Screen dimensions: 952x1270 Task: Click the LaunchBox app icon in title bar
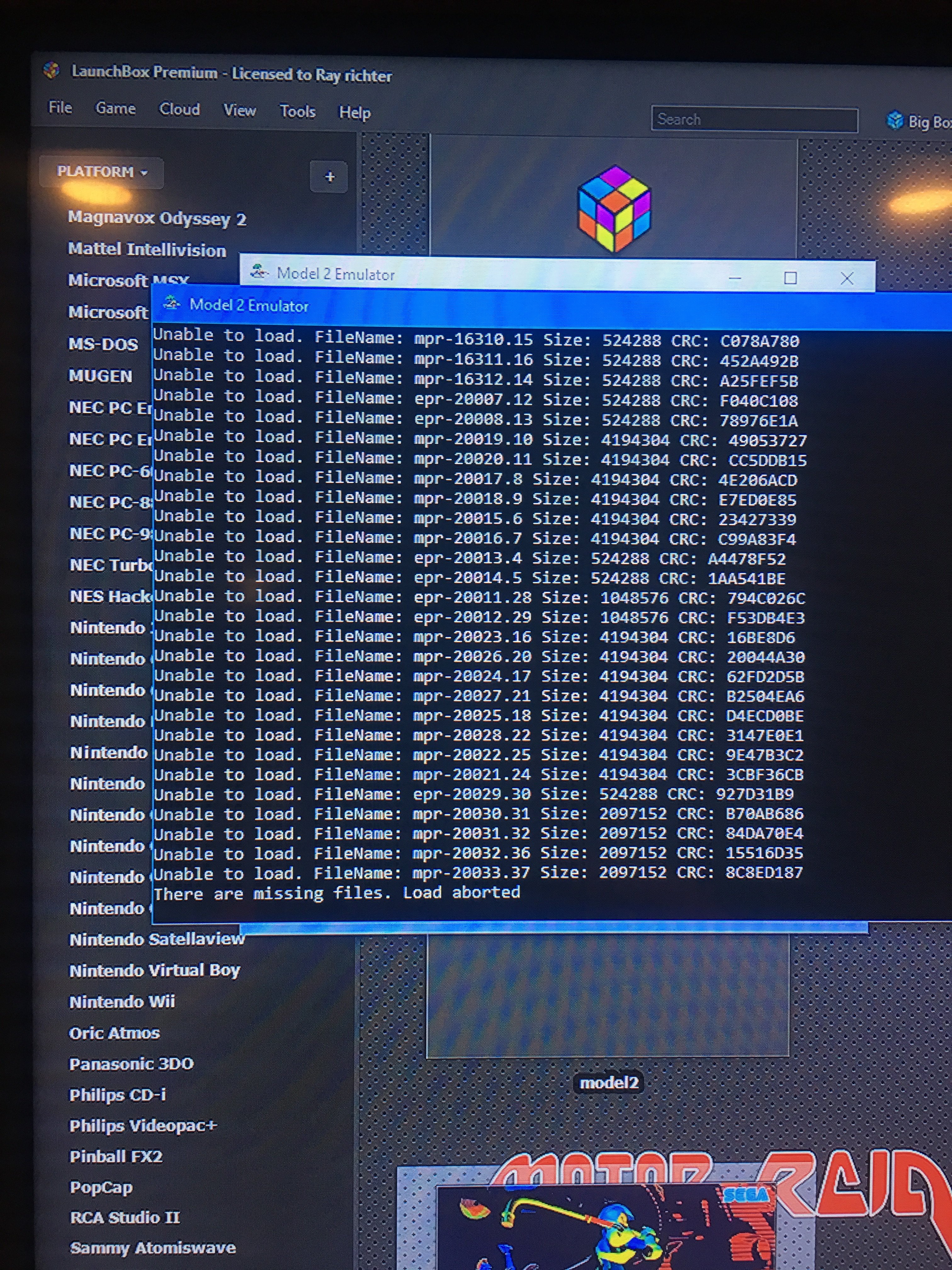click(52, 71)
